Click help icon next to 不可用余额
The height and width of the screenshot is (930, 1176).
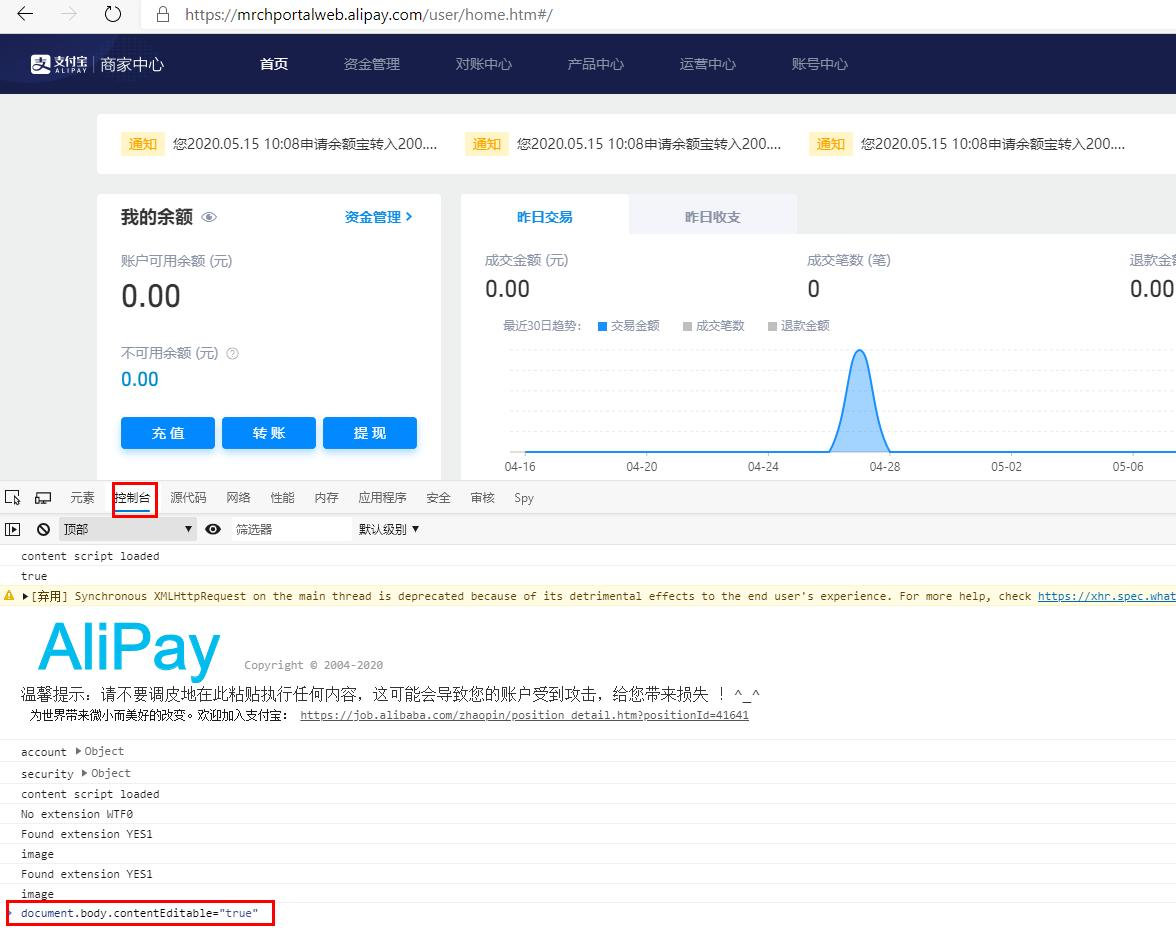click(232, 353)
